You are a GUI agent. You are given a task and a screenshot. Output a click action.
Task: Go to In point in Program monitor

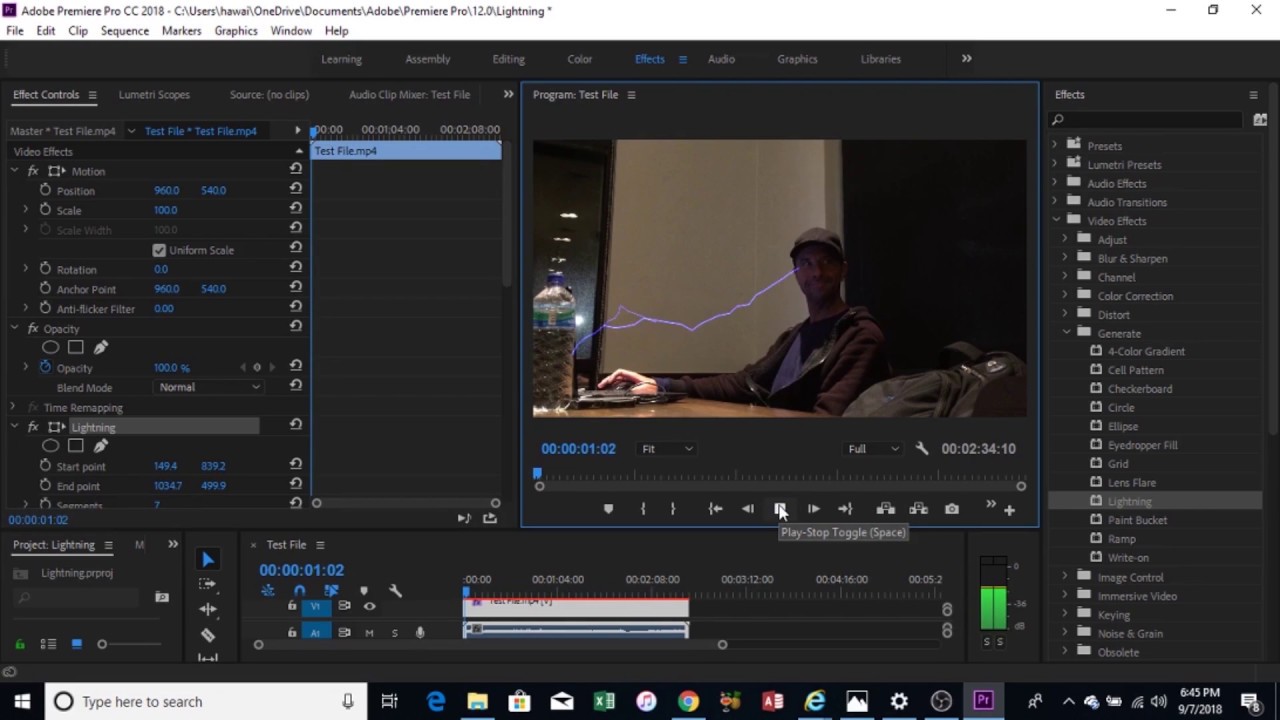(x=715, y=509)
